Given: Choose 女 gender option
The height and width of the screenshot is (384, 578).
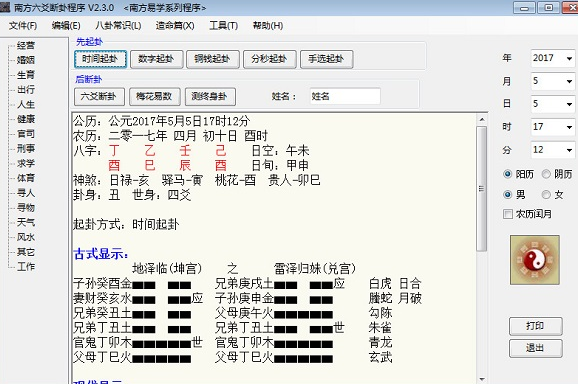Looking at the screenshot, I should (546, 194).
